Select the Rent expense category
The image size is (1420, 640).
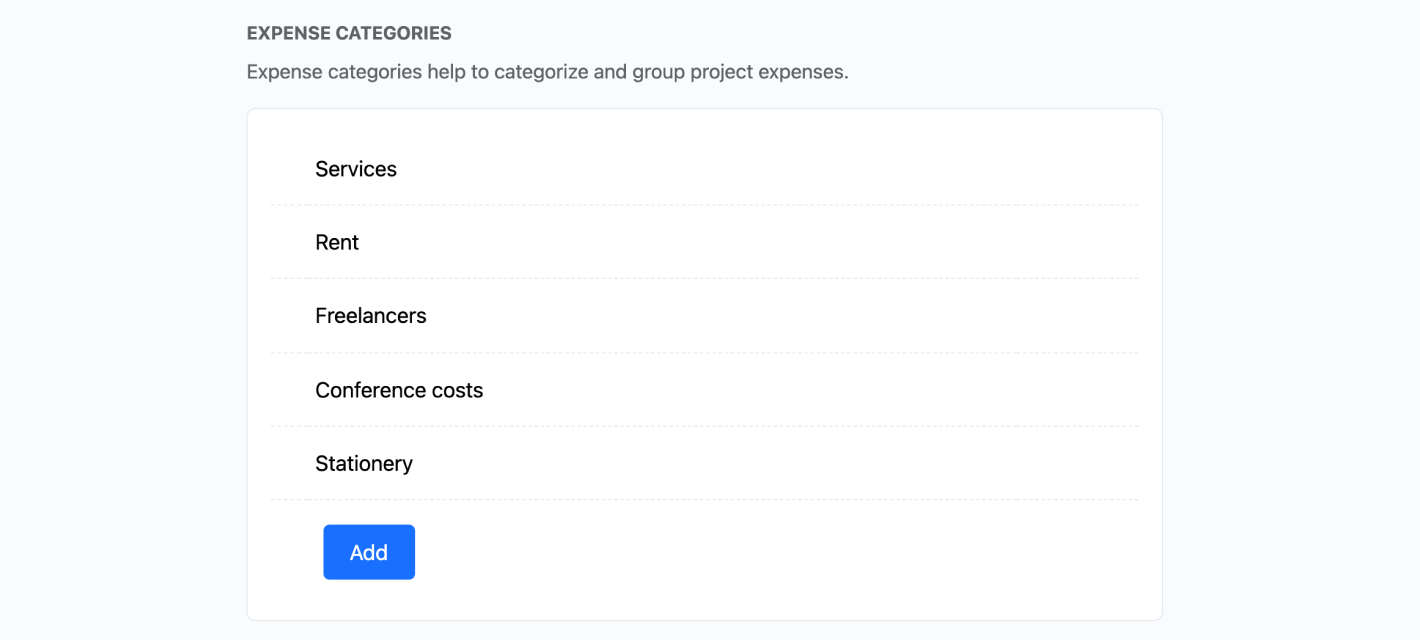tap(337, 242)
